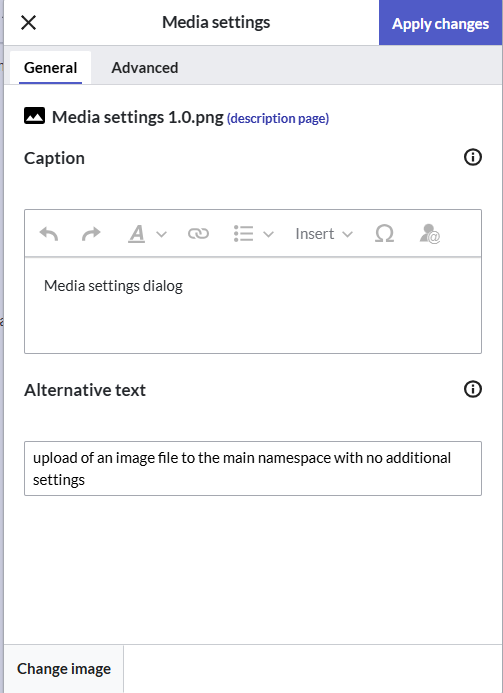Close the Media settings dialog
This screenshot has width=503, height=693.
pos(28,23)
